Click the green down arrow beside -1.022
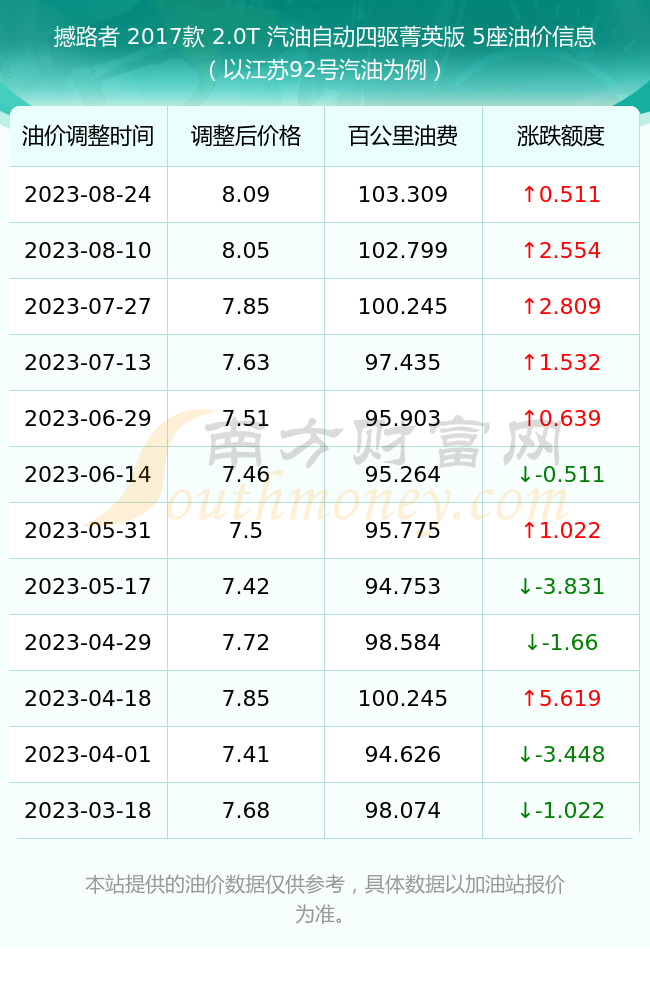Viewport: 650px width, 1000px height. click(525, 811)
